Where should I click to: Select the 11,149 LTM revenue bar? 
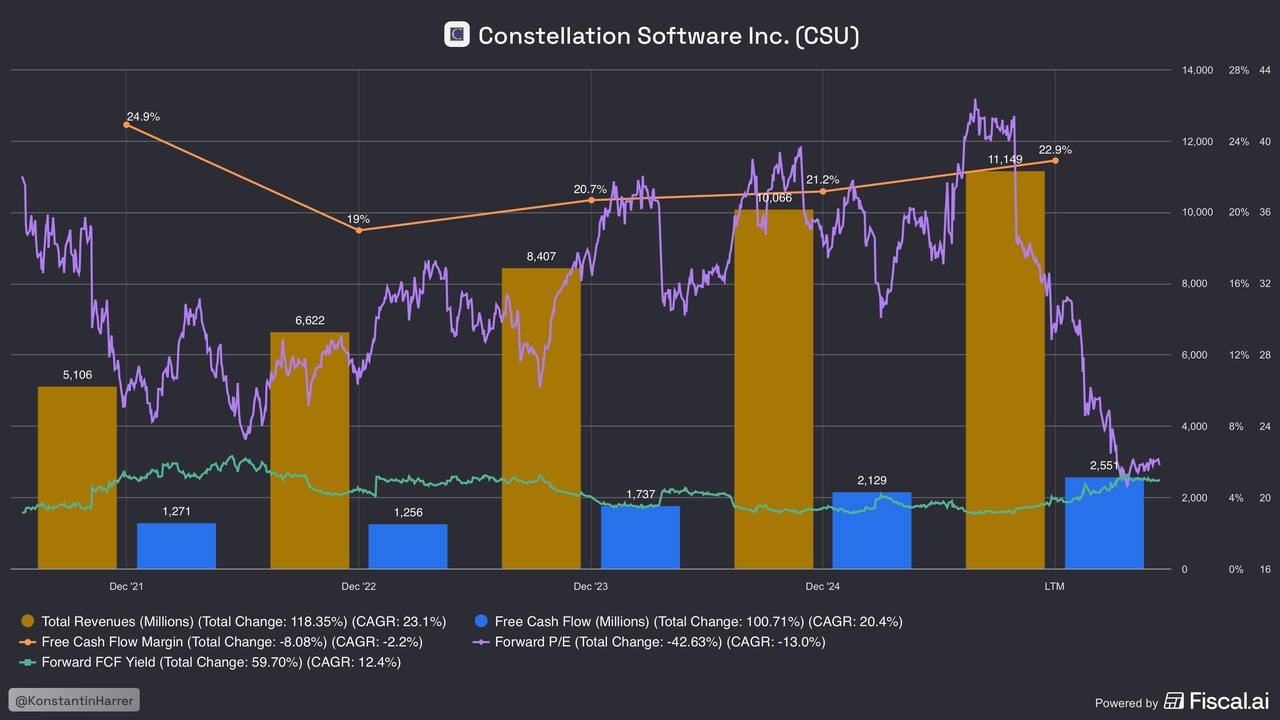(x=1005, y=370)
